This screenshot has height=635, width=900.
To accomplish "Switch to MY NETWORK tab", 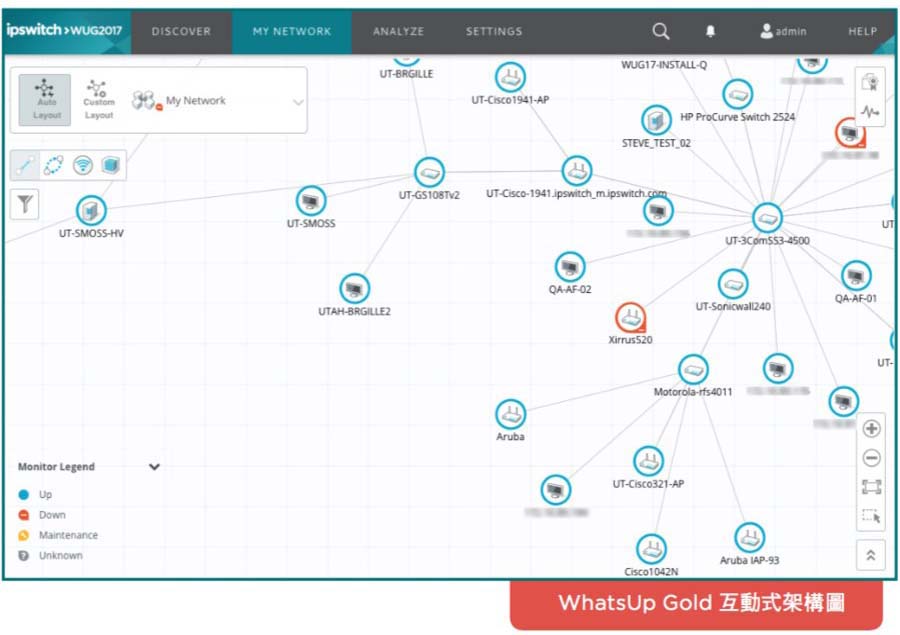I will (292, 32).
